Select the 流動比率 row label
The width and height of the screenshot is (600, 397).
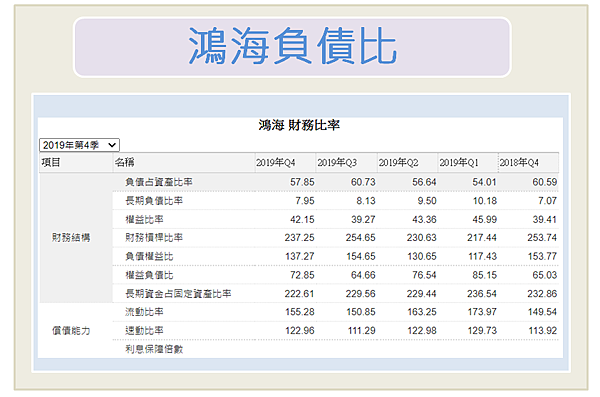coord(144,312)
